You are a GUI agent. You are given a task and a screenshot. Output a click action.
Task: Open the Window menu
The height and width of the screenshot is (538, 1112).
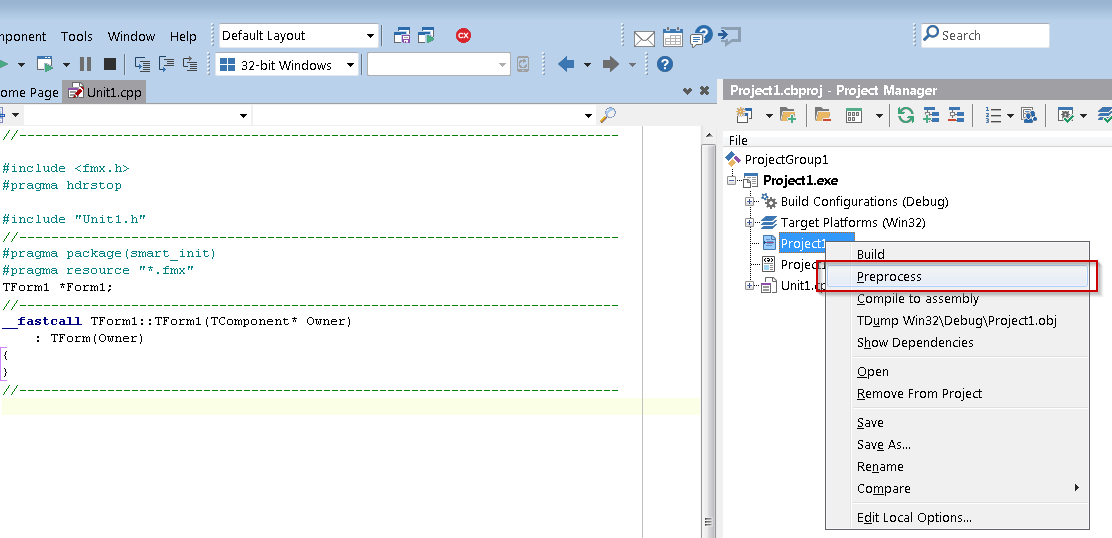pyautogui.click(x=131, y=36)
